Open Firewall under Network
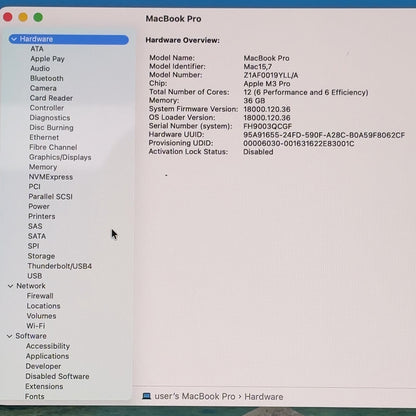Screen dimensions: 416x416 click(x=40, y=296)
